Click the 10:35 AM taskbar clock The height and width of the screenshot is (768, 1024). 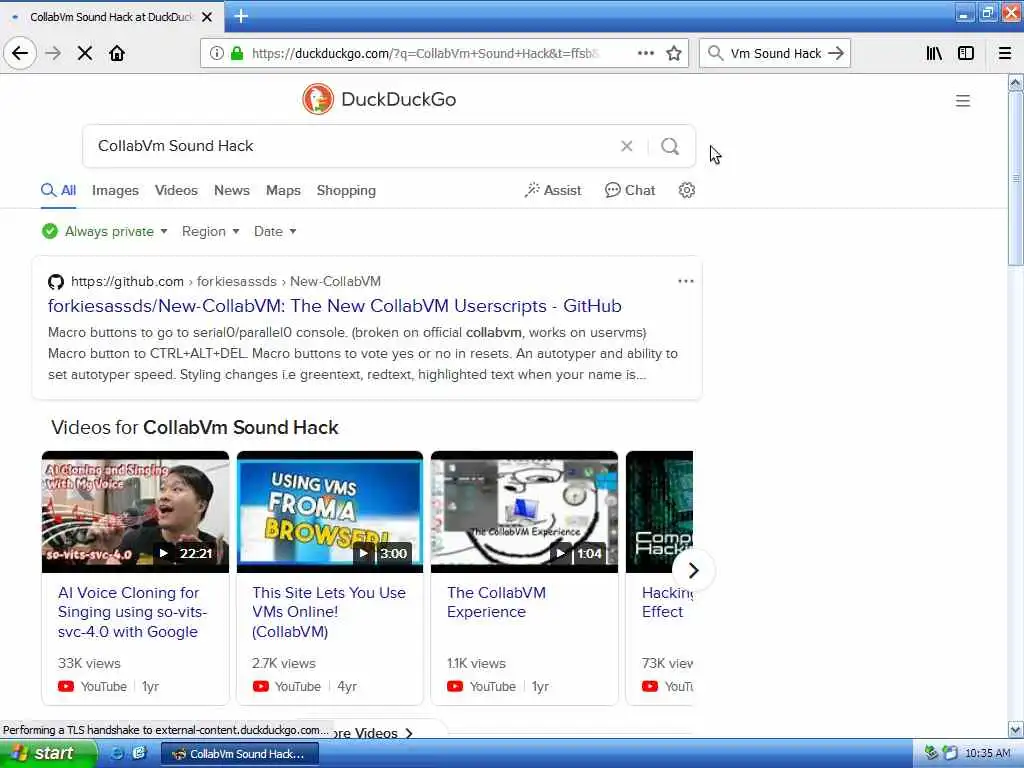pyautogui.click(x=988, y=753)
